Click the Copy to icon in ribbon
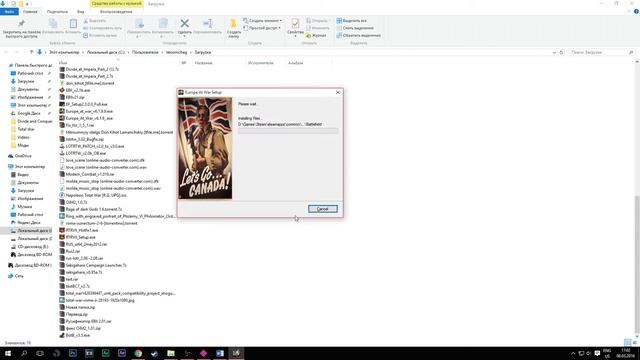640x360 pixels. pyautogui.click(x=163, y=24)
